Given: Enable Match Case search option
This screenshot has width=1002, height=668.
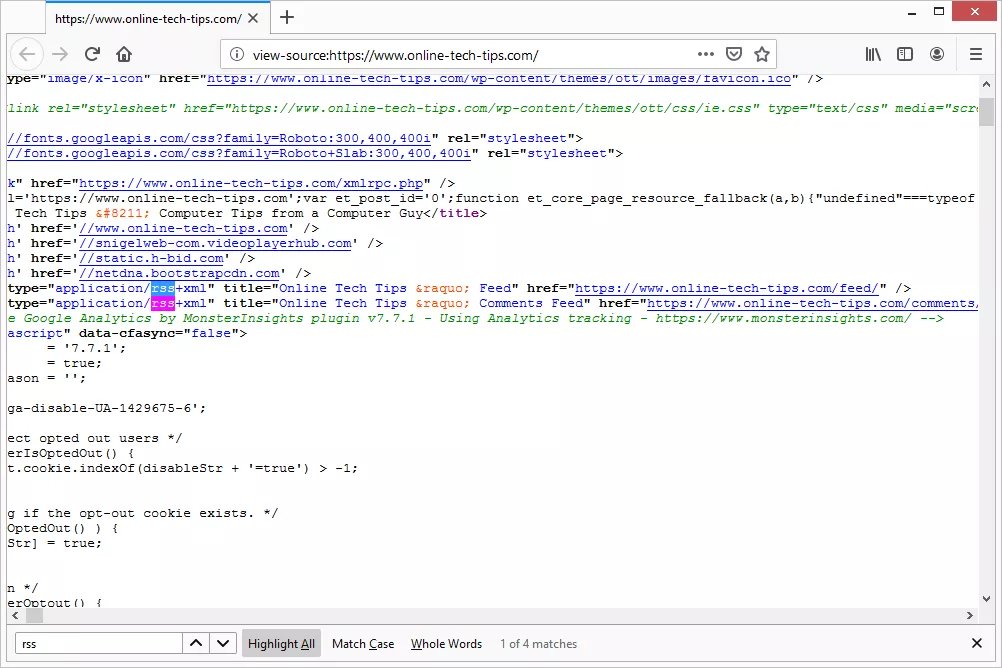Looking at the screenshot, I should (363, 644).
